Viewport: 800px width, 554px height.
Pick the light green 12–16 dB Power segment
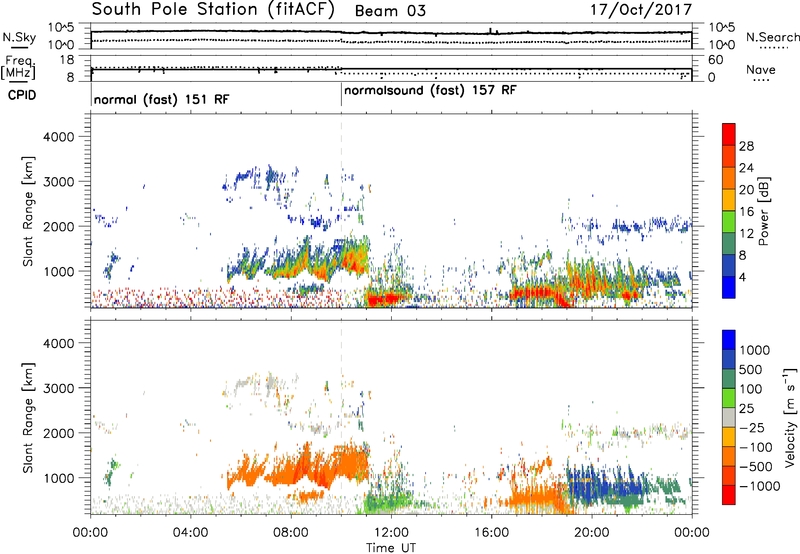[729, 222]
